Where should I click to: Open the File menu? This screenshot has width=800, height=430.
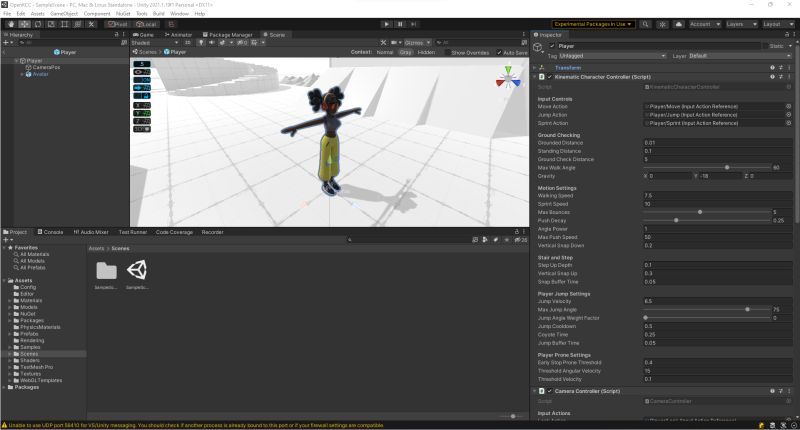[7, 14]
